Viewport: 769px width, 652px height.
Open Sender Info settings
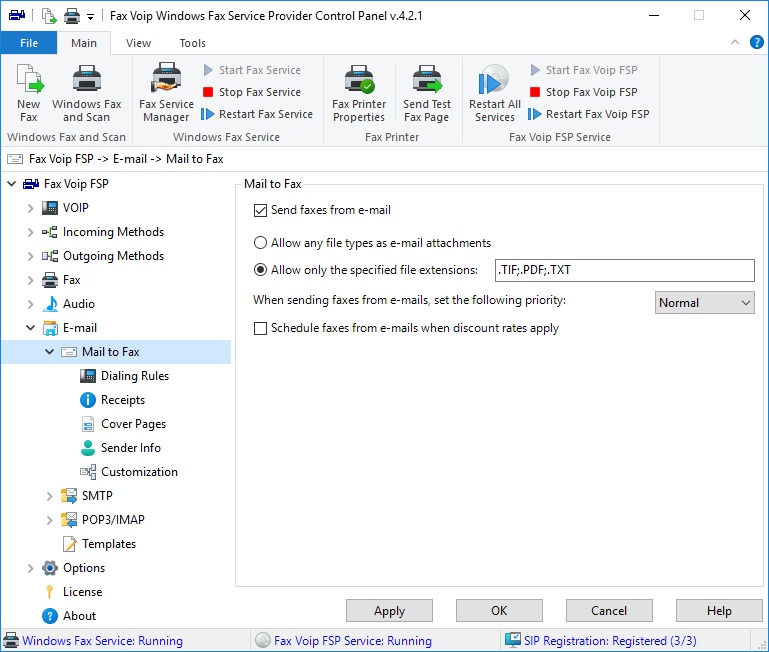point(130,448)
